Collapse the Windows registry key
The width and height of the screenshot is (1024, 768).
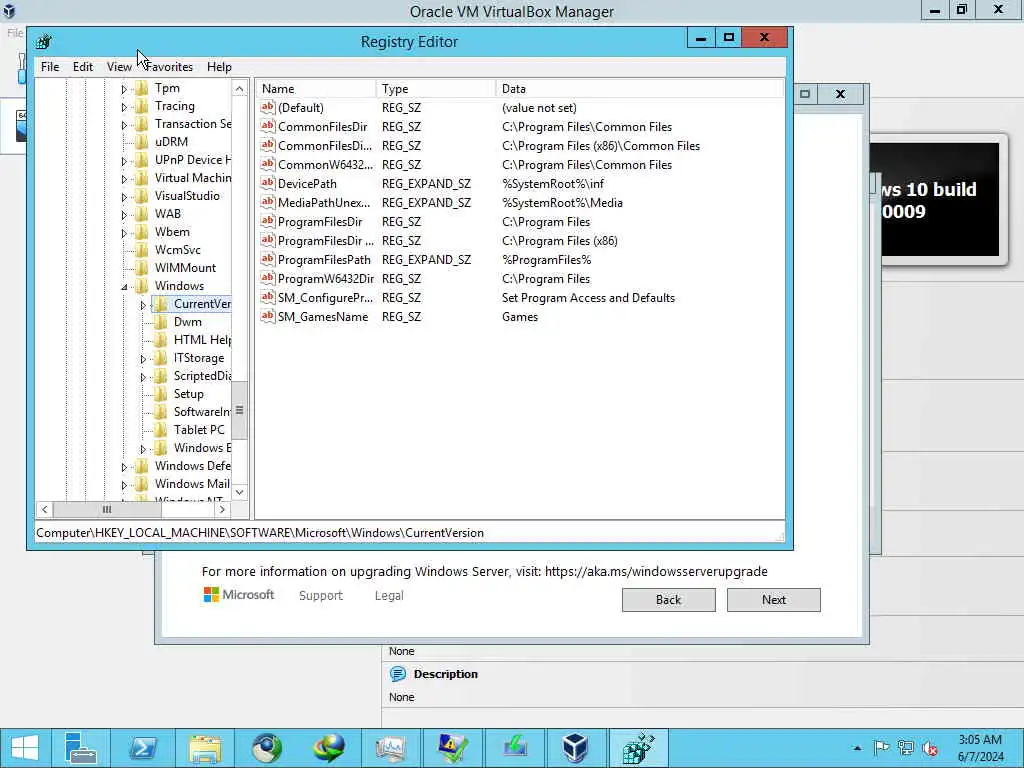pos(124,287)
